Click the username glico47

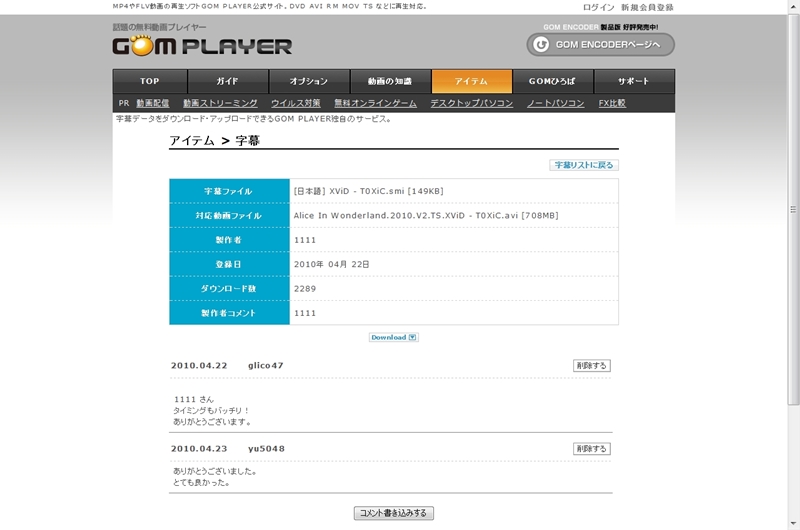[266, 365]
